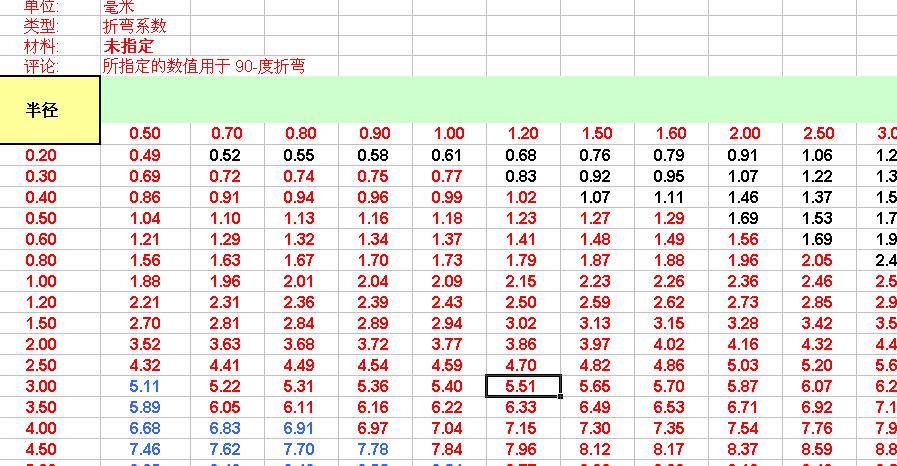Select cell 0.83 in radius 0.30 row
897x466 pixels.
[521, 176]
